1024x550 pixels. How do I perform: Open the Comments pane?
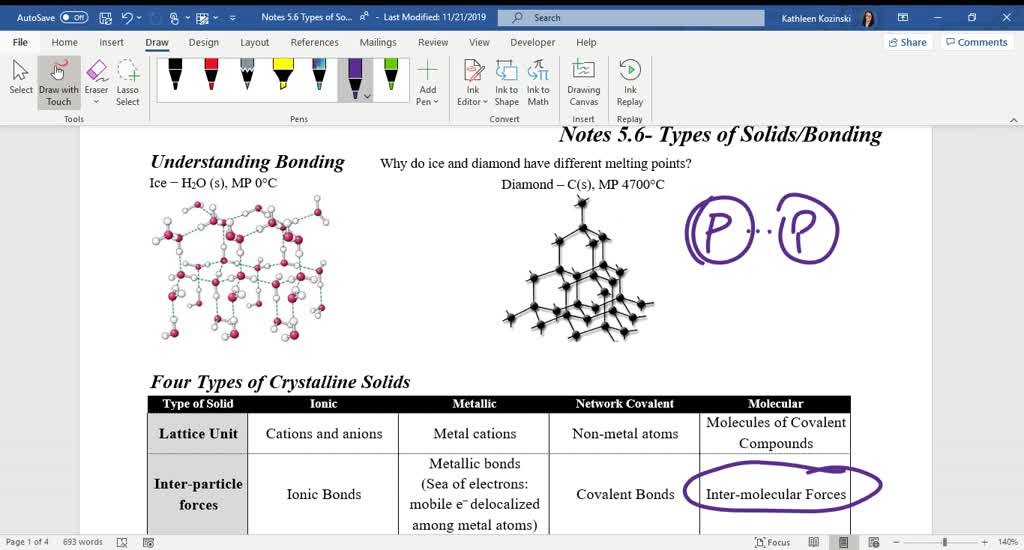(977, 42)
